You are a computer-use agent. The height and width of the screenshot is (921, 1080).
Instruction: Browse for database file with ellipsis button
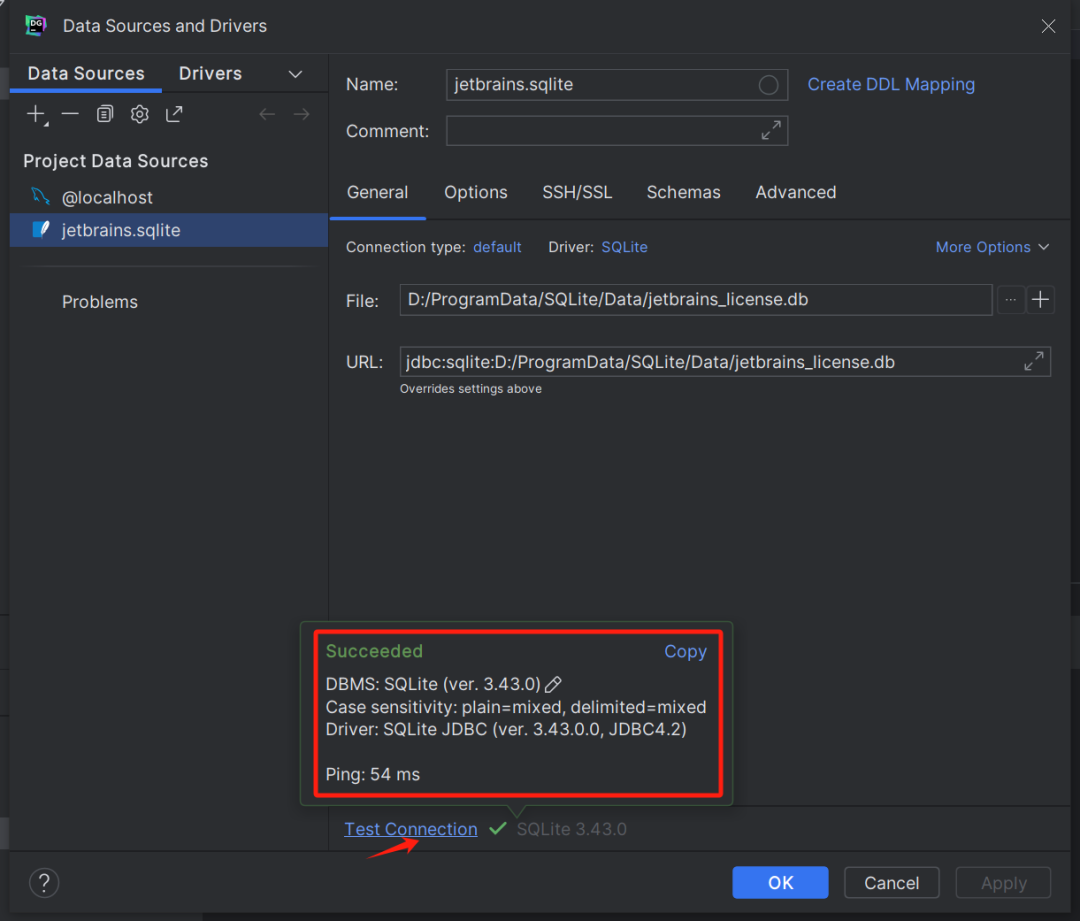coord(1010,300)
